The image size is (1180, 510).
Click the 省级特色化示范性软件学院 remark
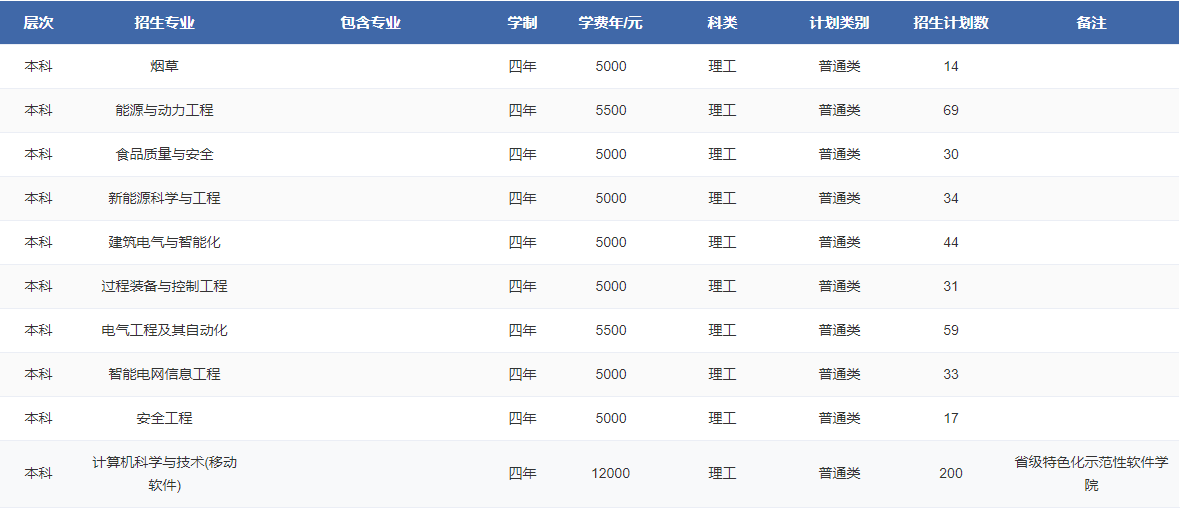pos(1091,474)
